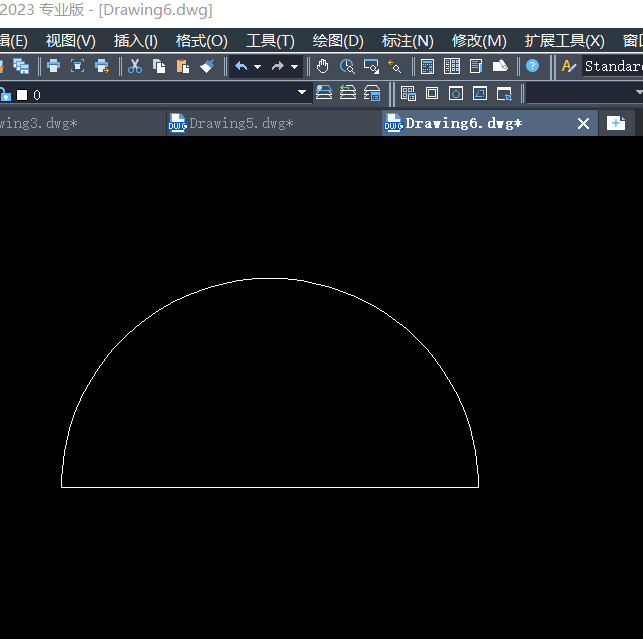Image resolution: width=643 pixels, height=639 pixels.
Task: Open the 插入(I) menu
Action: coord(136,41)
